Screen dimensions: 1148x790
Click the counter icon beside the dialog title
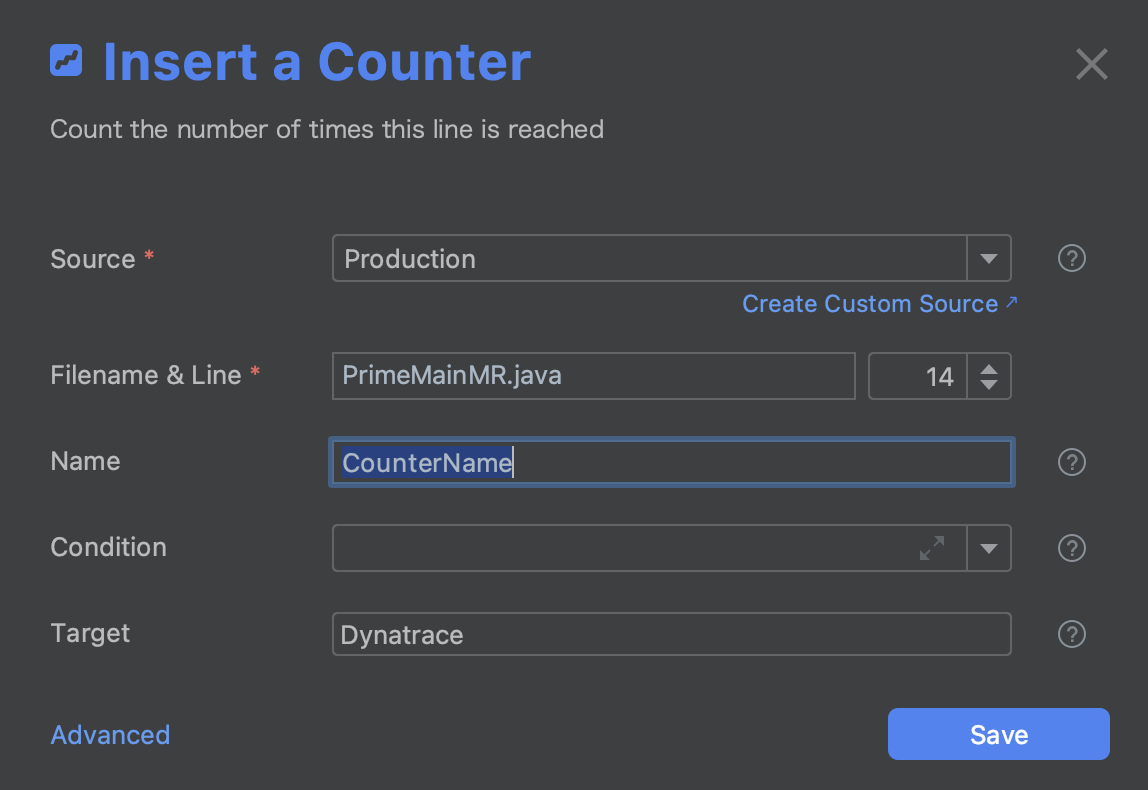pyautogui.click(x=66, y=61)
